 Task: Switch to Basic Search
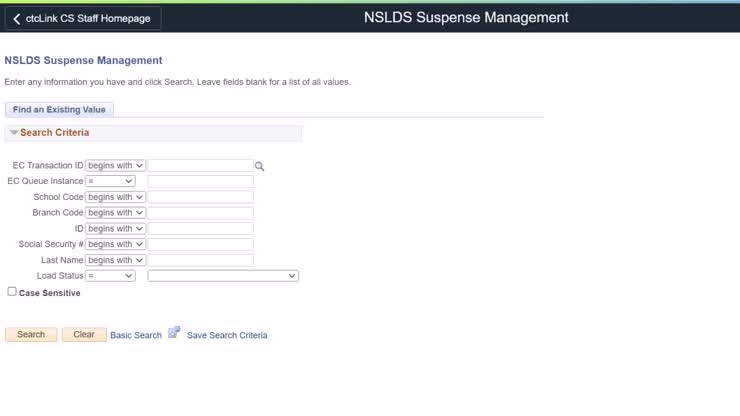point(136,335)
